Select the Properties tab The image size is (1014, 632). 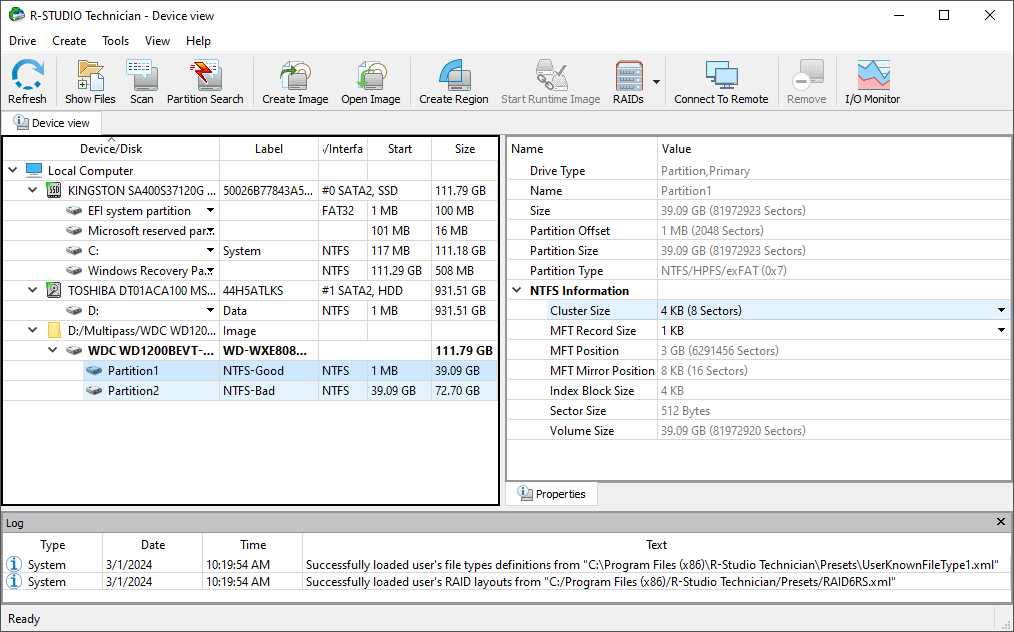(x=552, y=494)
